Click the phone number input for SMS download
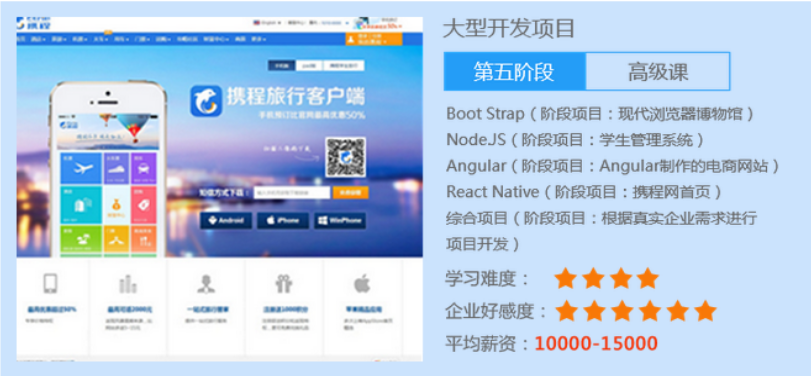Viewport: 811px width, 376px height. tap(292, 193)
